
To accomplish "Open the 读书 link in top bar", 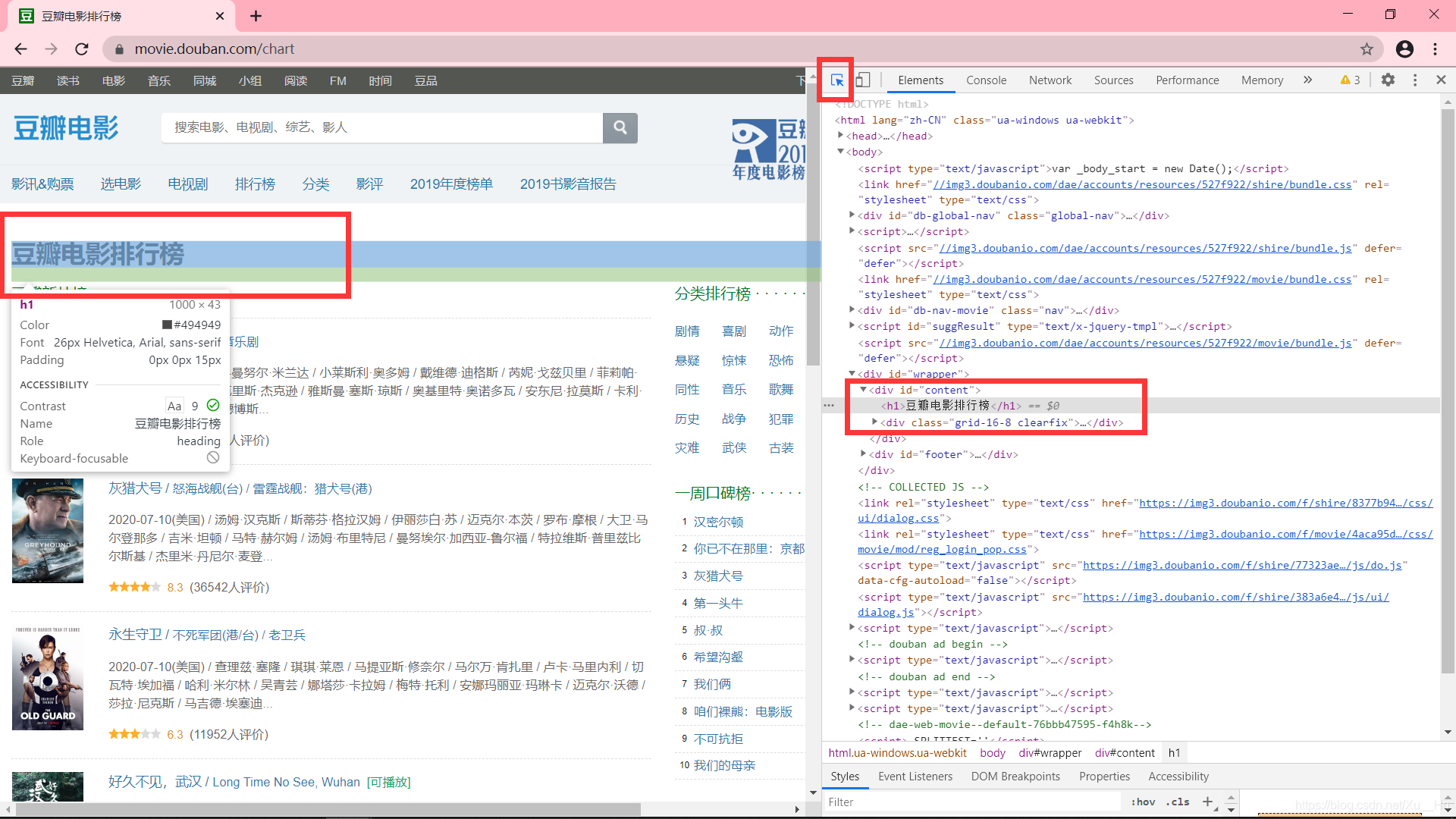I will click(67, 80).
